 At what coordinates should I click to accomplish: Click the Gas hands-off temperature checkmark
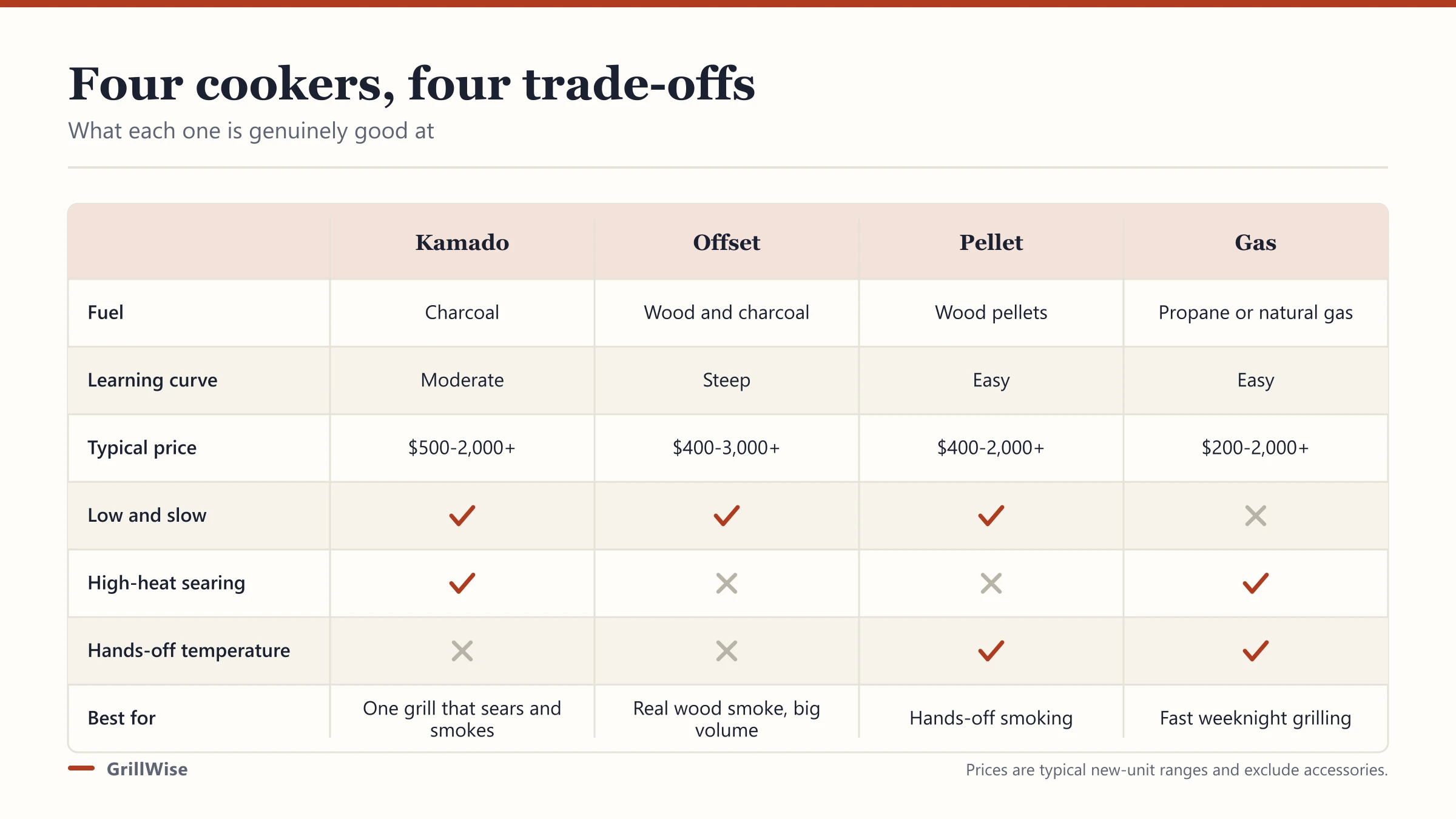1255,651
